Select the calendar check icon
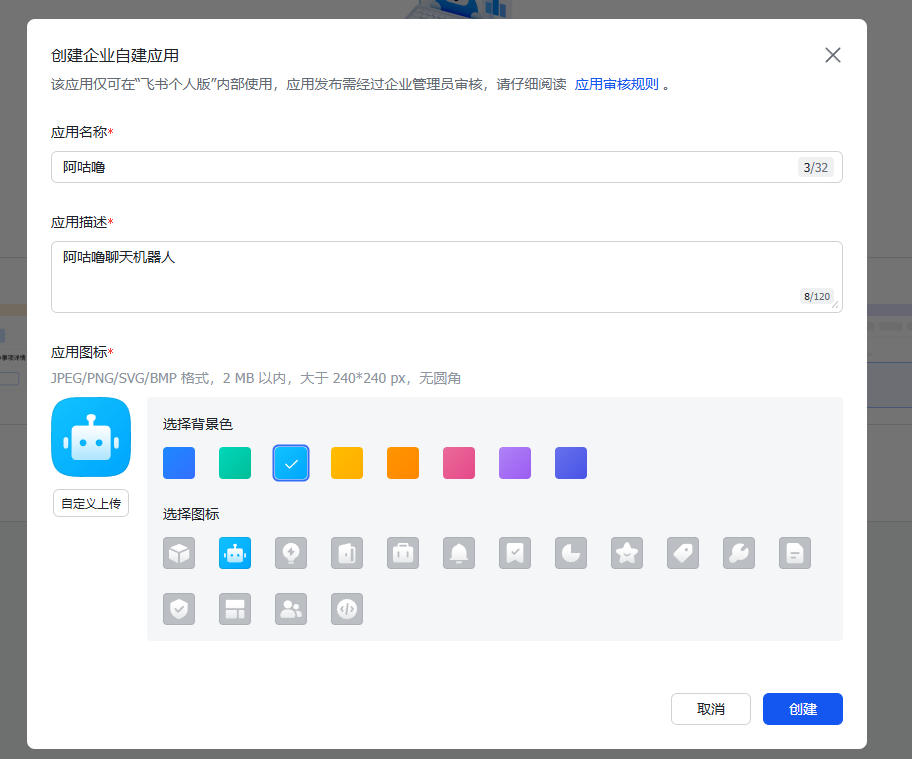This screenshot has height=759, width=912. click(x=515, y=553)
